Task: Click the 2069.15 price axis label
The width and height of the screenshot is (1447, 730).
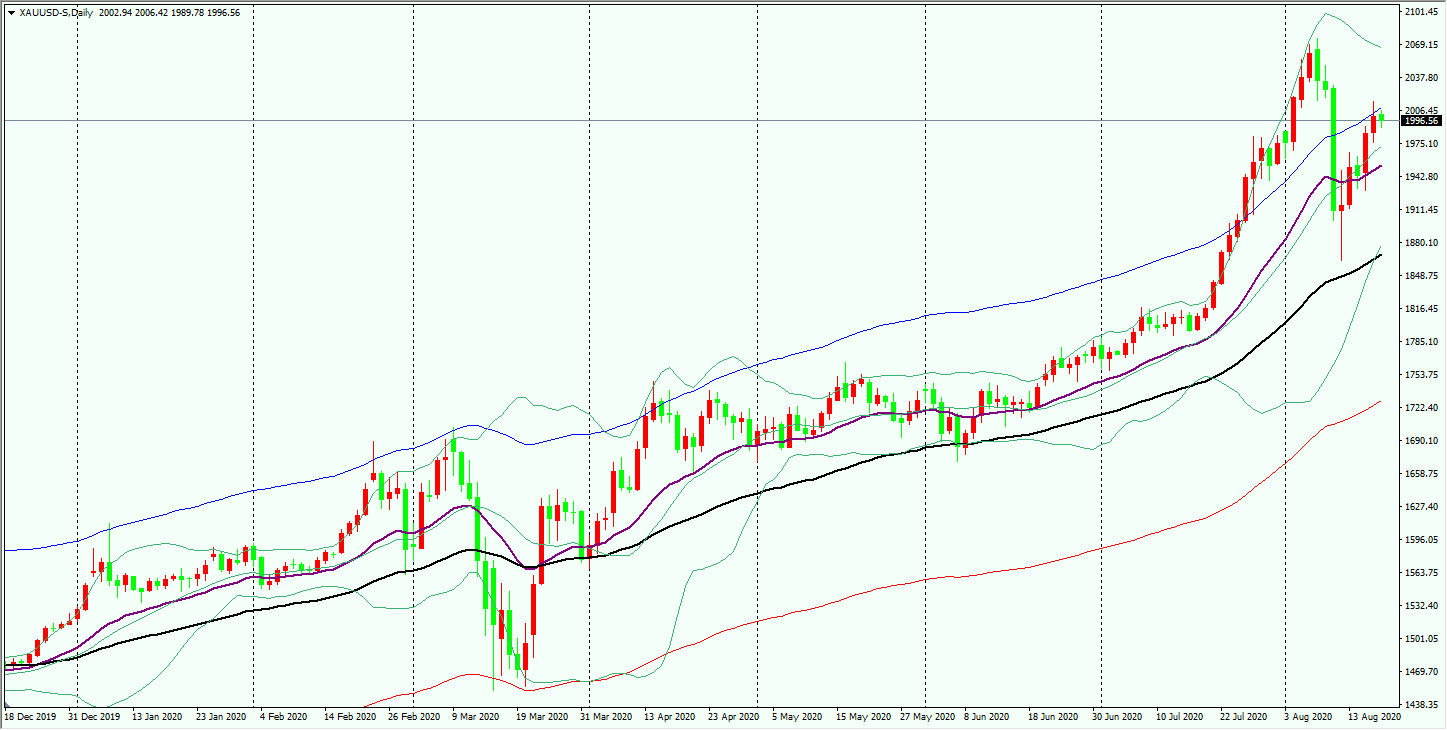Action: [1422, 45]
